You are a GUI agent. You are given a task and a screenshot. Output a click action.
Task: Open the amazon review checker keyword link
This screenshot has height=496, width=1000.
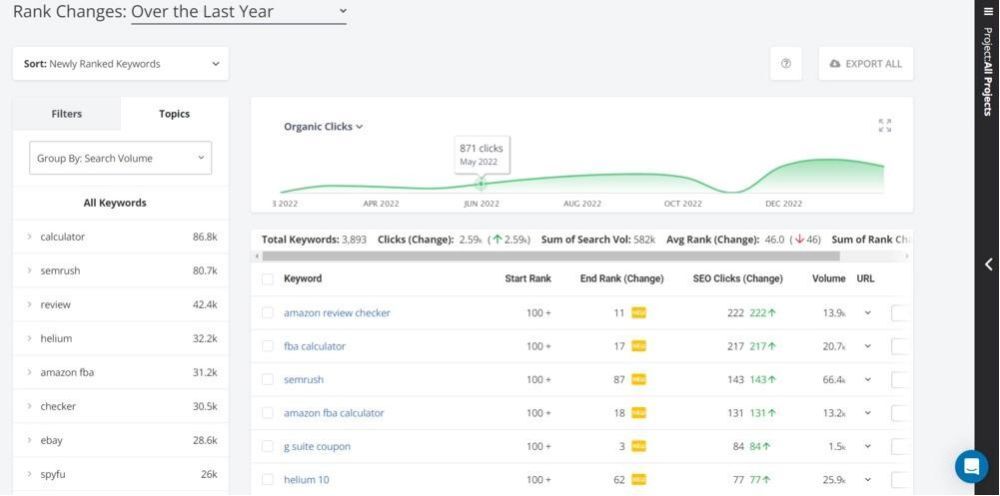[x=337, y=313]
